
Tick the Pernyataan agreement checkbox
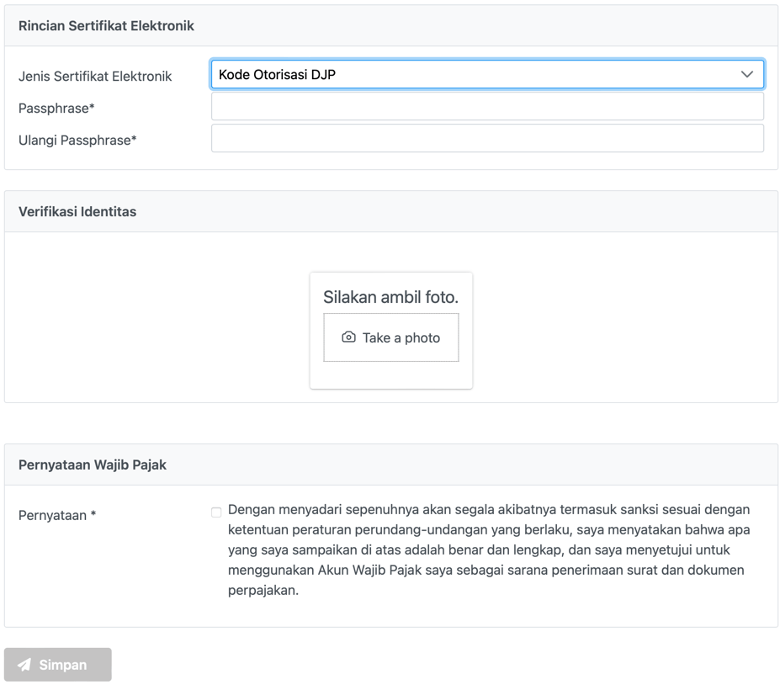[216, 512]
